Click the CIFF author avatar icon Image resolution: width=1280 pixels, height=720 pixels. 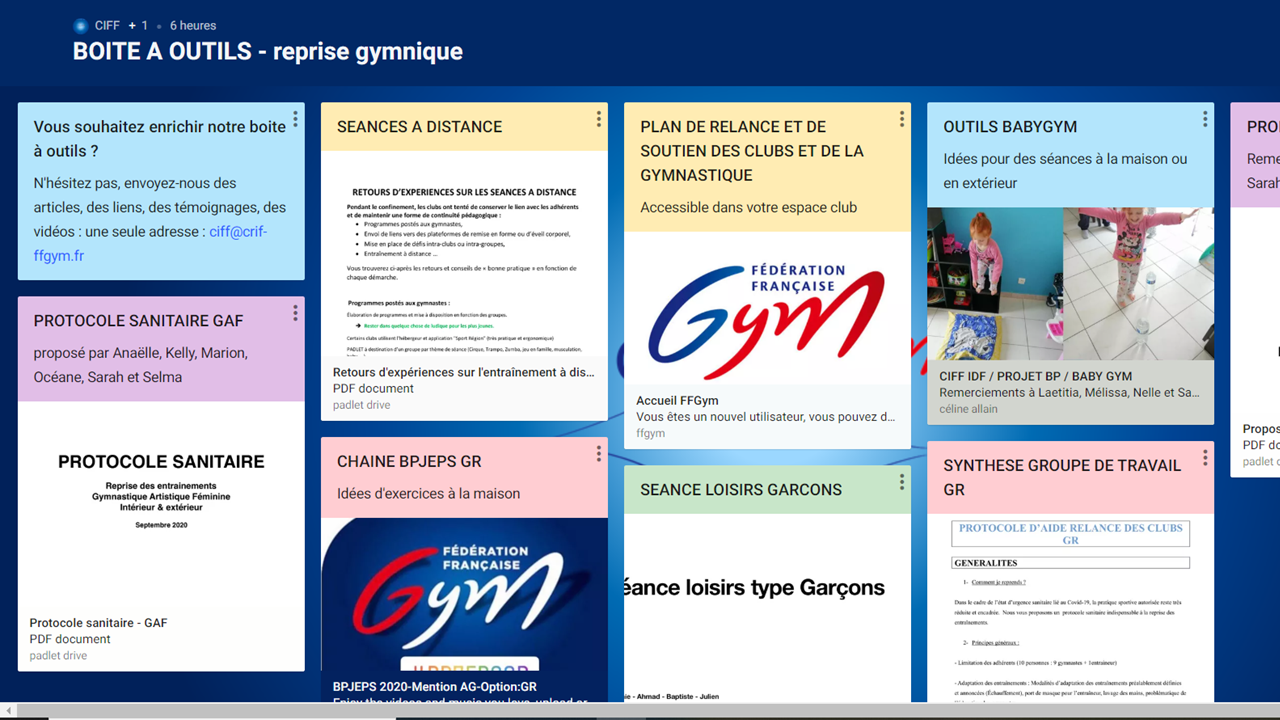(x=81, y=26)
